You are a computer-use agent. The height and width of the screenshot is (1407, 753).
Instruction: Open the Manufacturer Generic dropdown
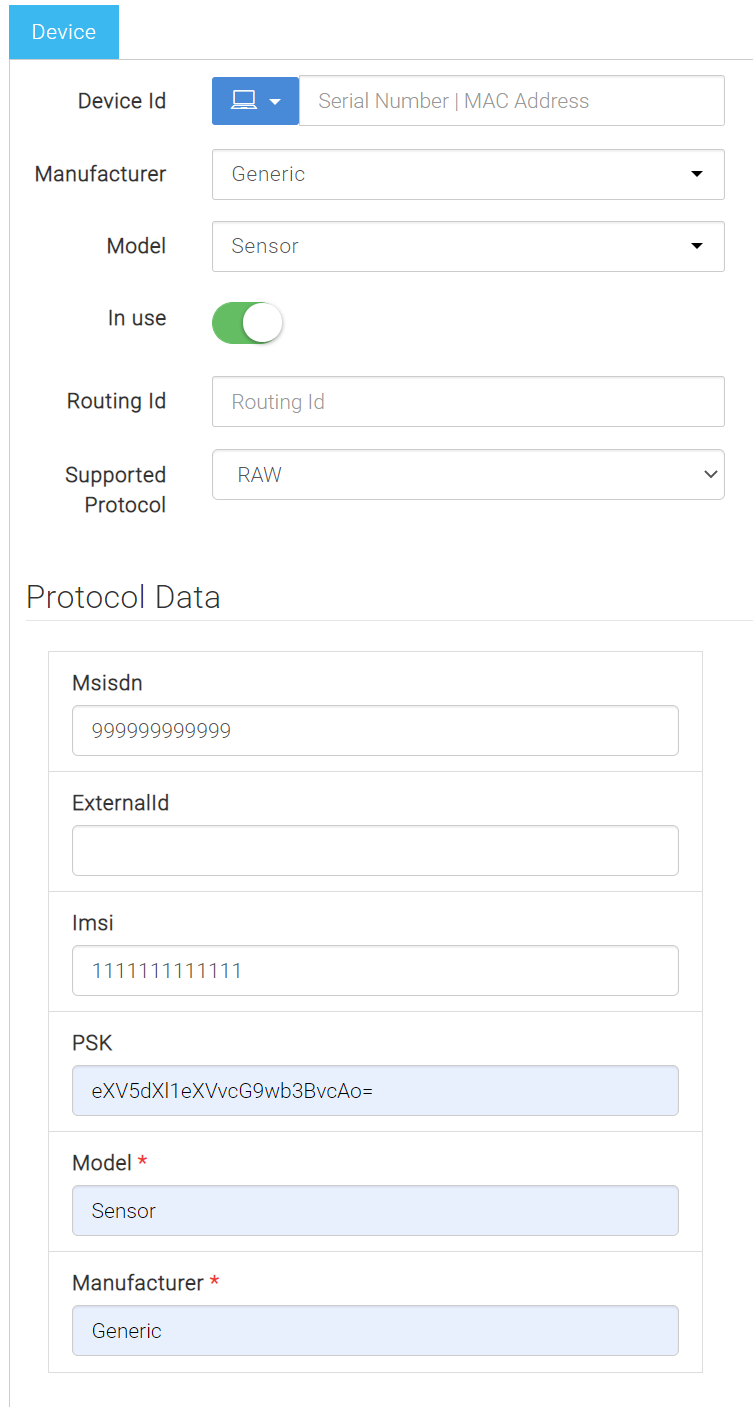point(468,174)
